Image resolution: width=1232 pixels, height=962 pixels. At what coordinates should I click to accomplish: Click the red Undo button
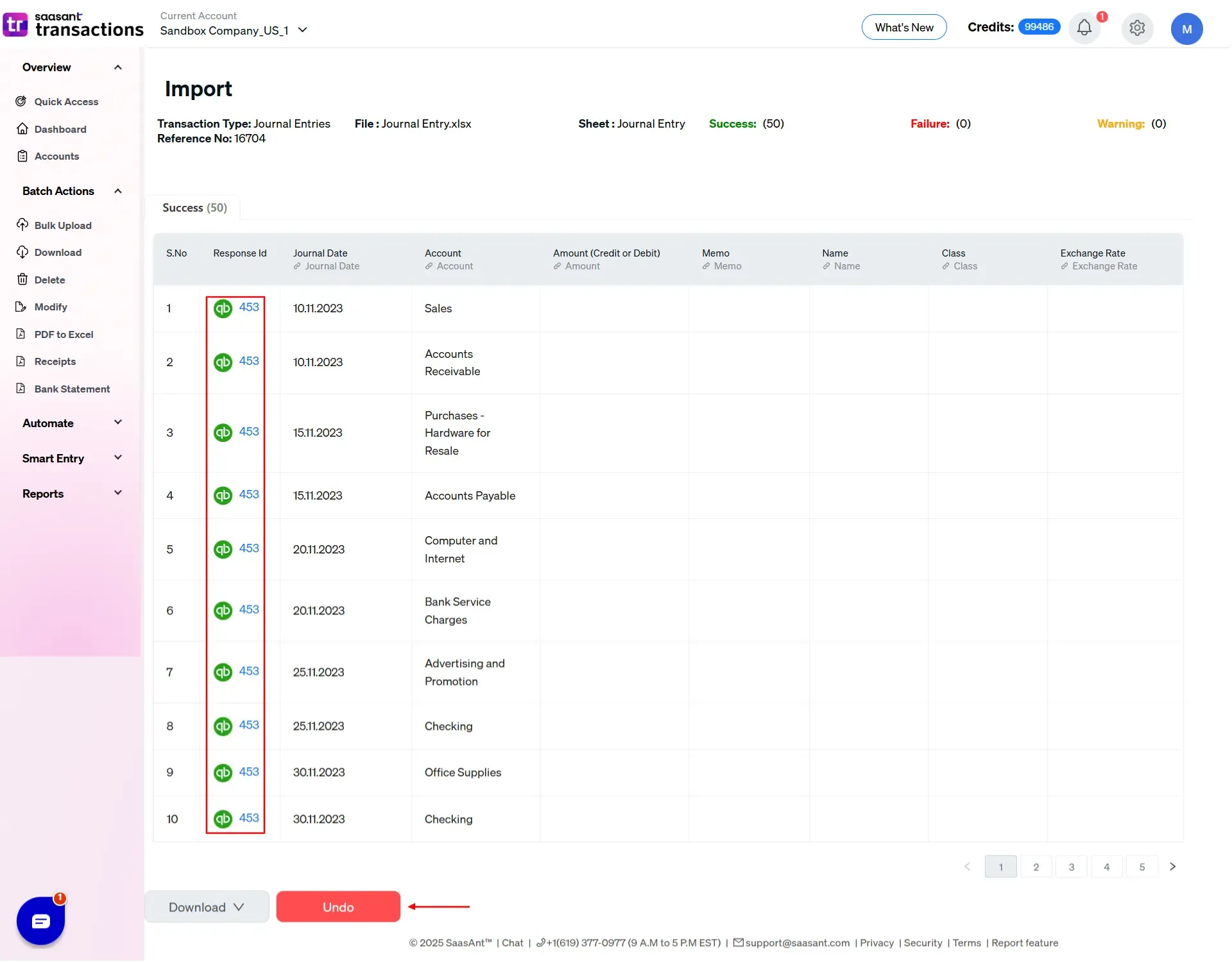pos(338,907)
